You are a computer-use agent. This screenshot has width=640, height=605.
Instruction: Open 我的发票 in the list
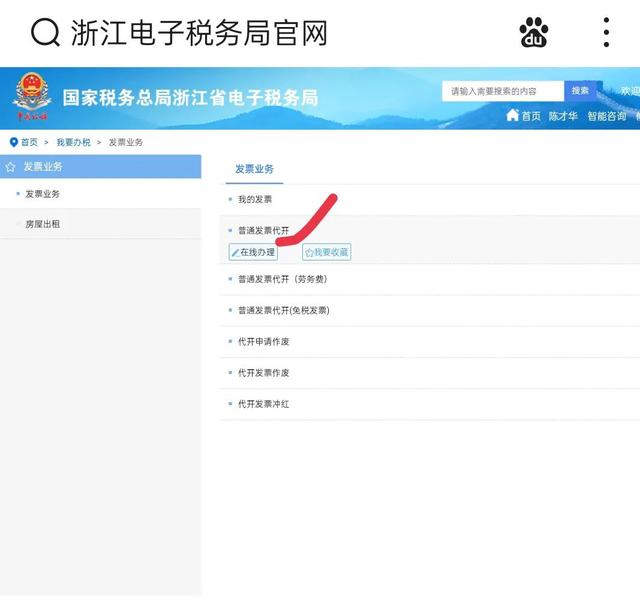255,200
